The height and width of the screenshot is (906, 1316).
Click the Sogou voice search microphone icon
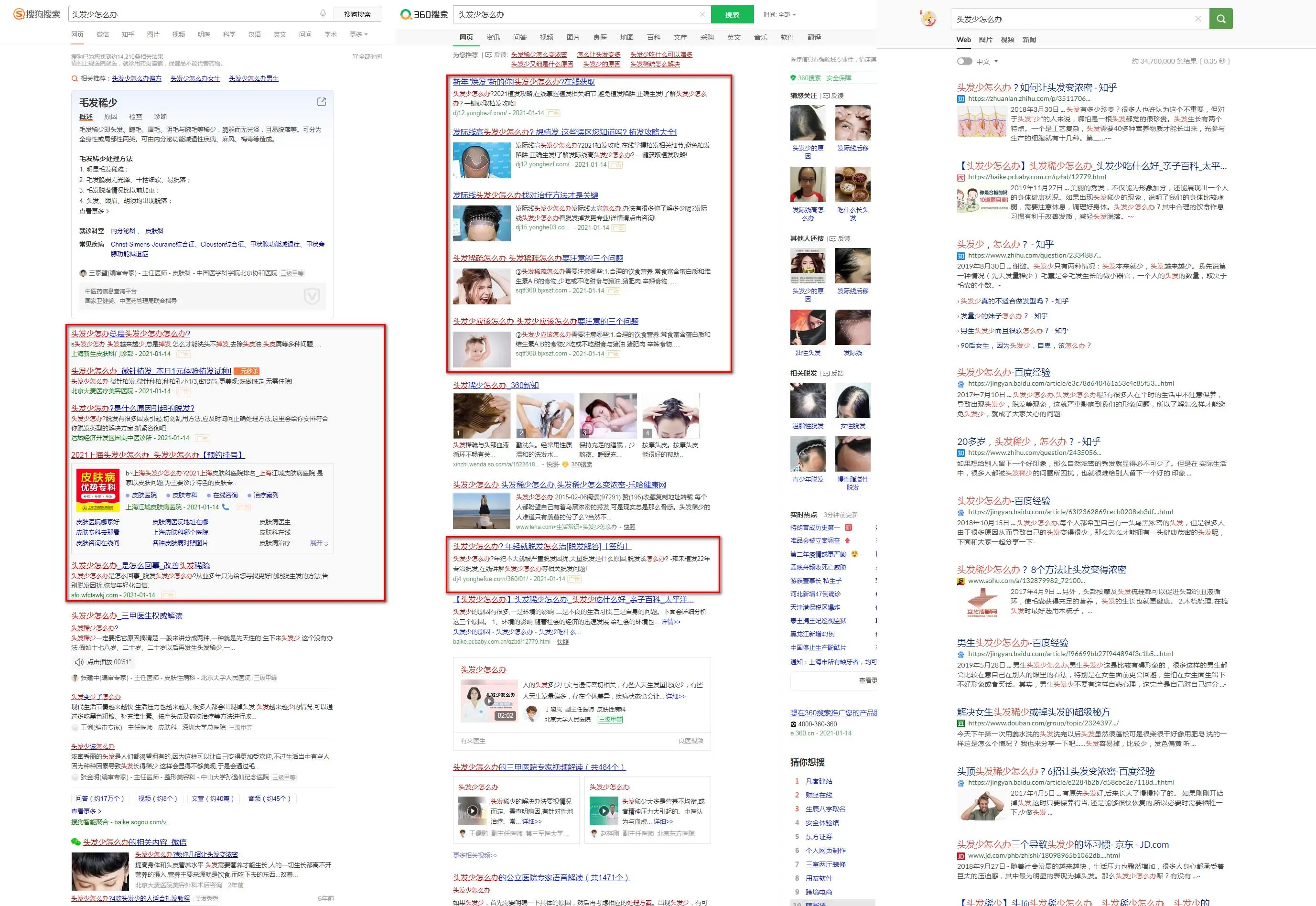pos(323,14)
